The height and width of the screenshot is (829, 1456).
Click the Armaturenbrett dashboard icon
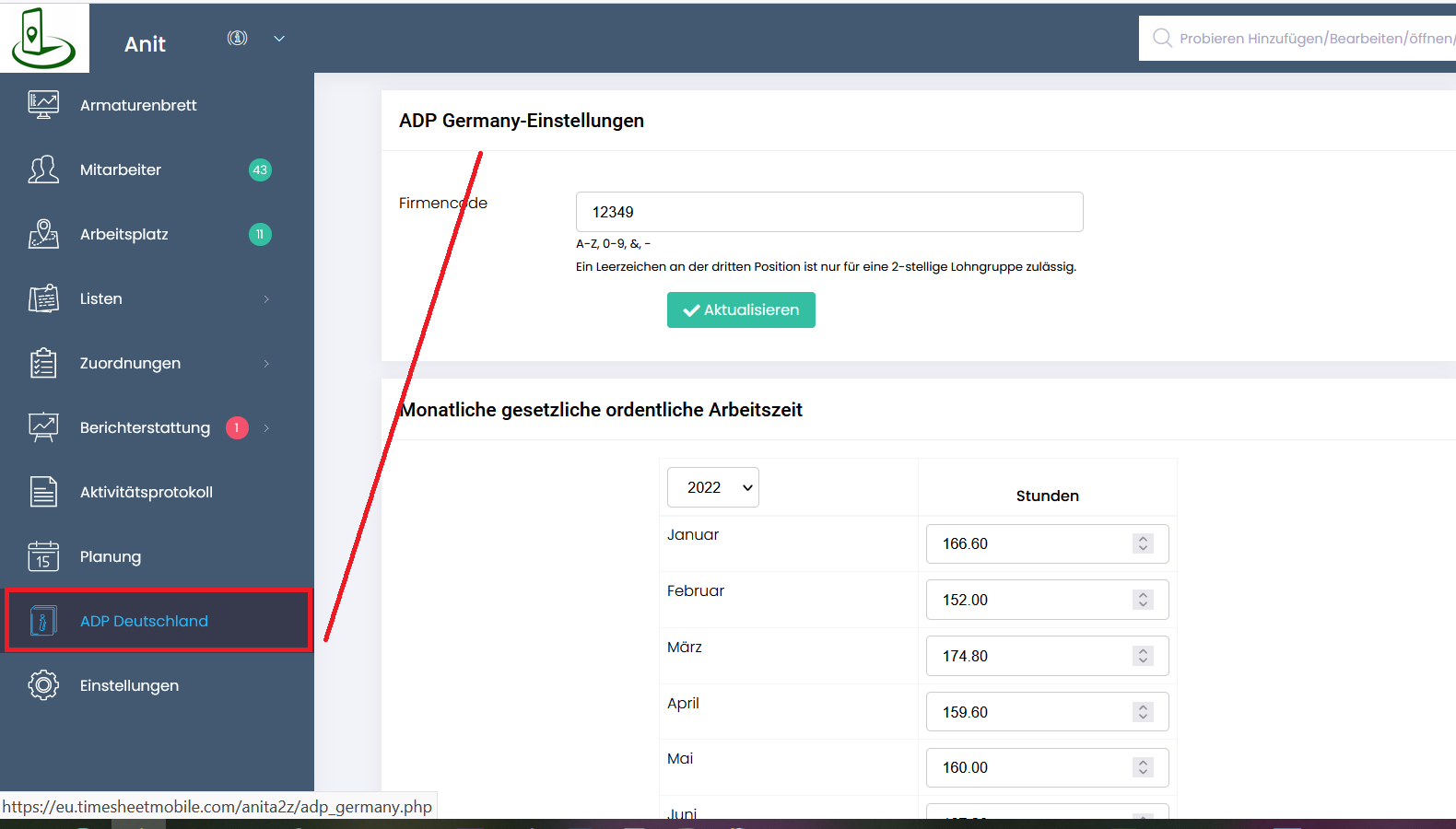43,105
